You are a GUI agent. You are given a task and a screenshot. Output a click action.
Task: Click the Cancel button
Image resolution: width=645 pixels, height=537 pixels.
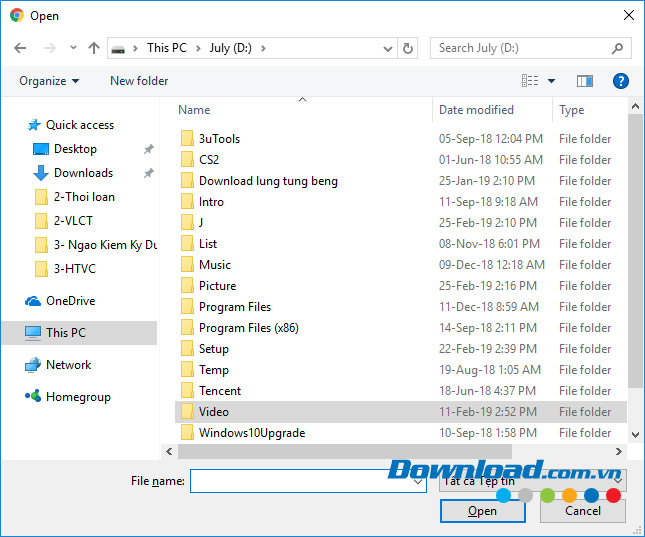coord(582,511)
